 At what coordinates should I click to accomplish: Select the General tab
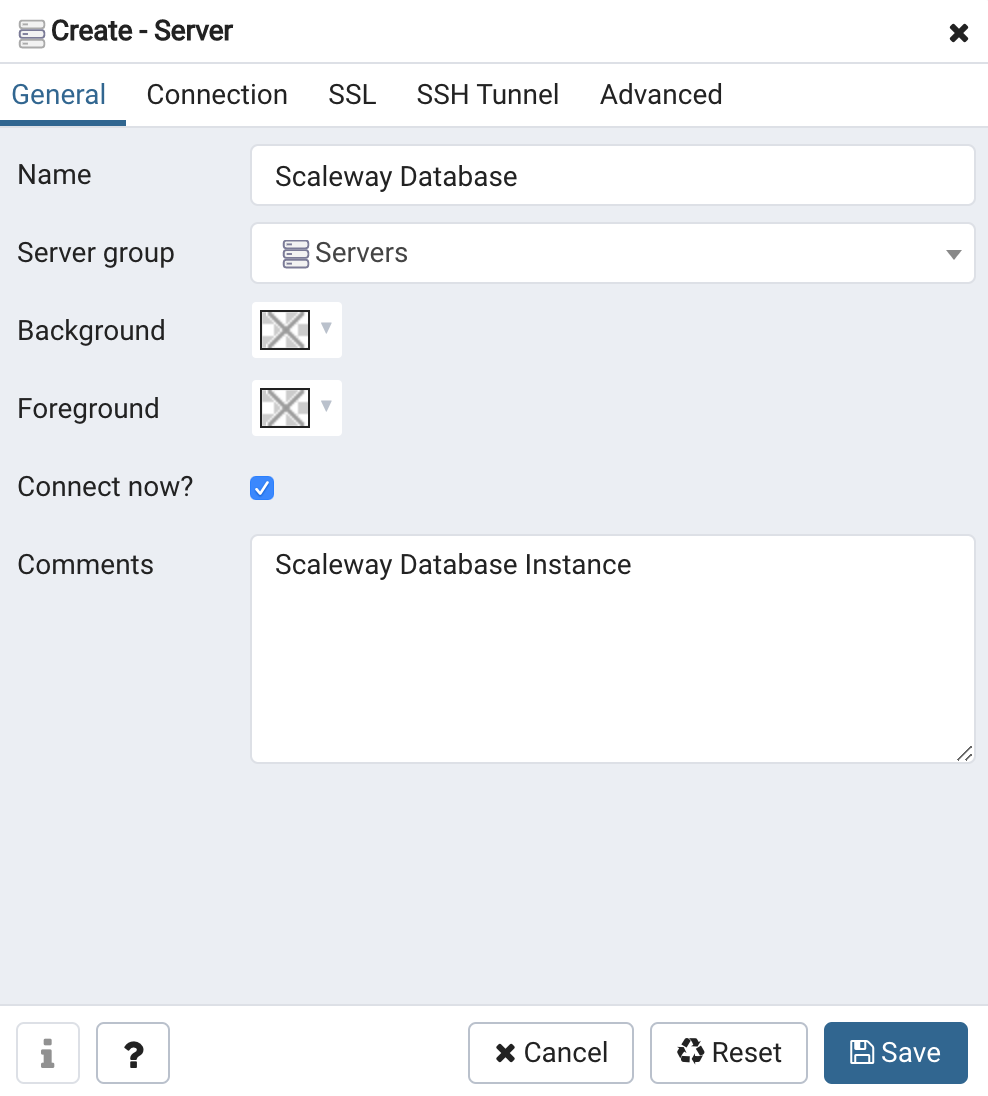pyautogui.click(x=59, y=95)
